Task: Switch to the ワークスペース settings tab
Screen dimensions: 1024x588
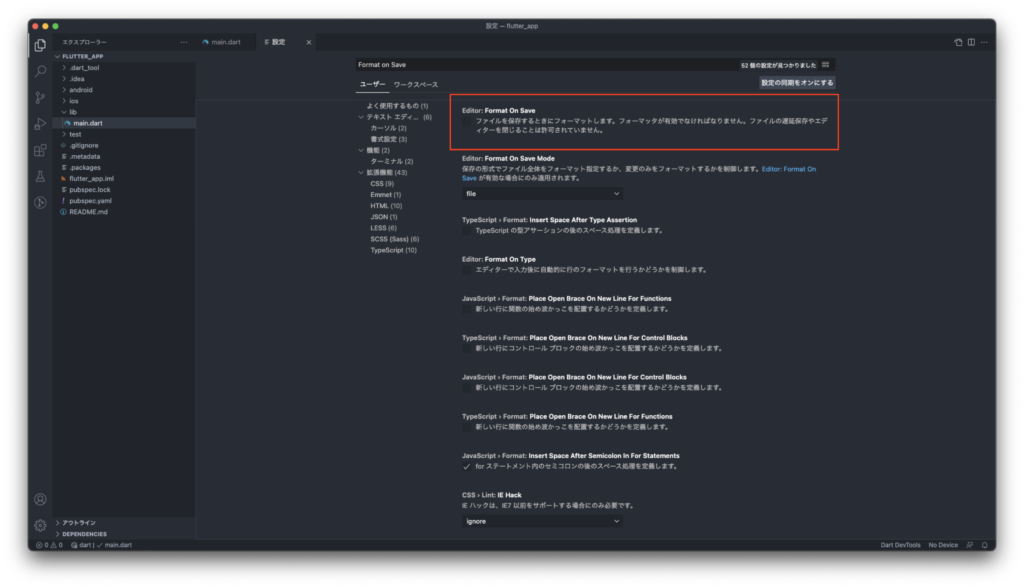Action: tap(415, 84)
